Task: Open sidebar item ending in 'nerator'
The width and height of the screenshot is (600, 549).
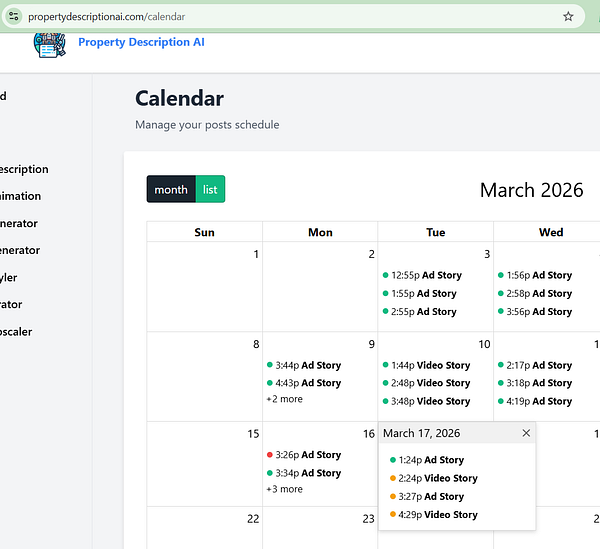Action: 19,223
